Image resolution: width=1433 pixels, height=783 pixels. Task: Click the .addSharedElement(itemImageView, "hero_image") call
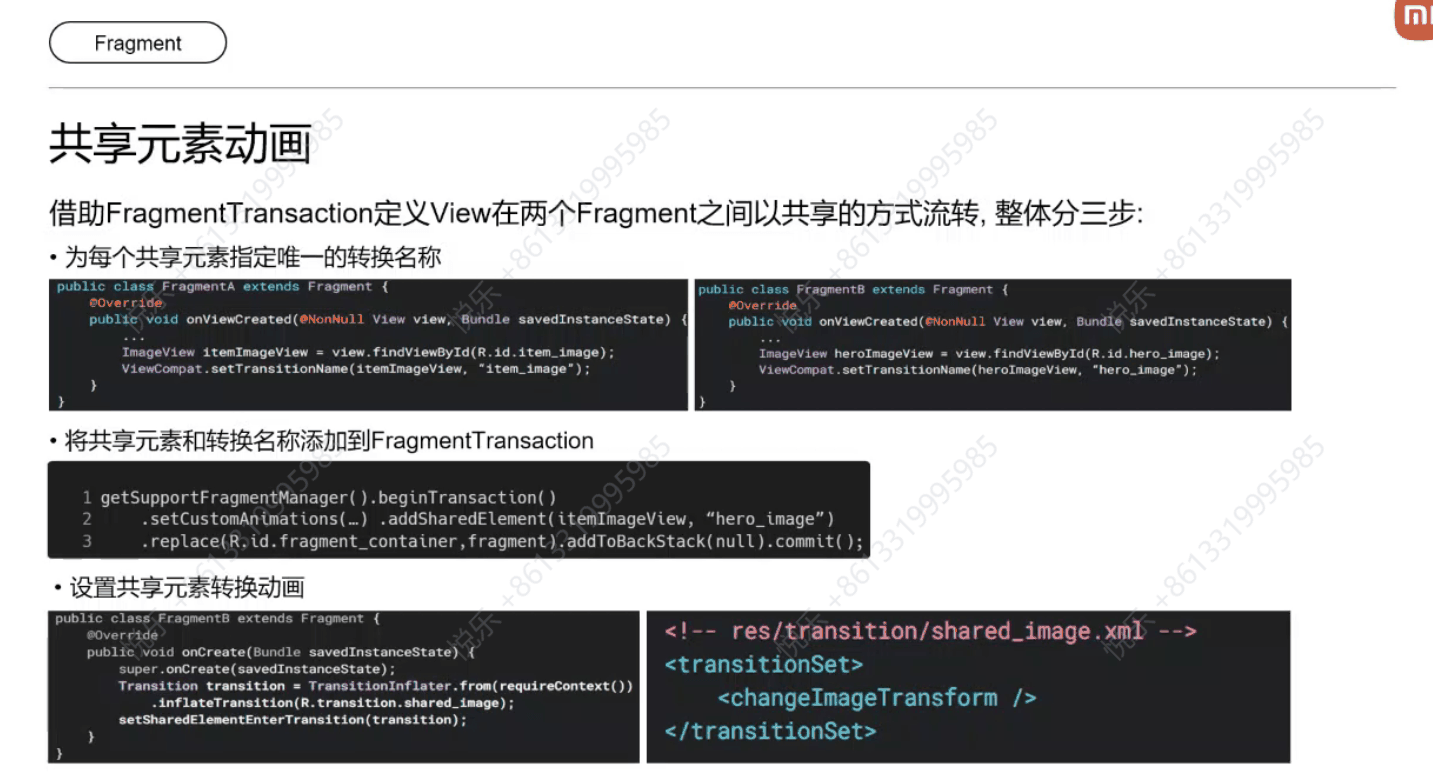[606, 519]
